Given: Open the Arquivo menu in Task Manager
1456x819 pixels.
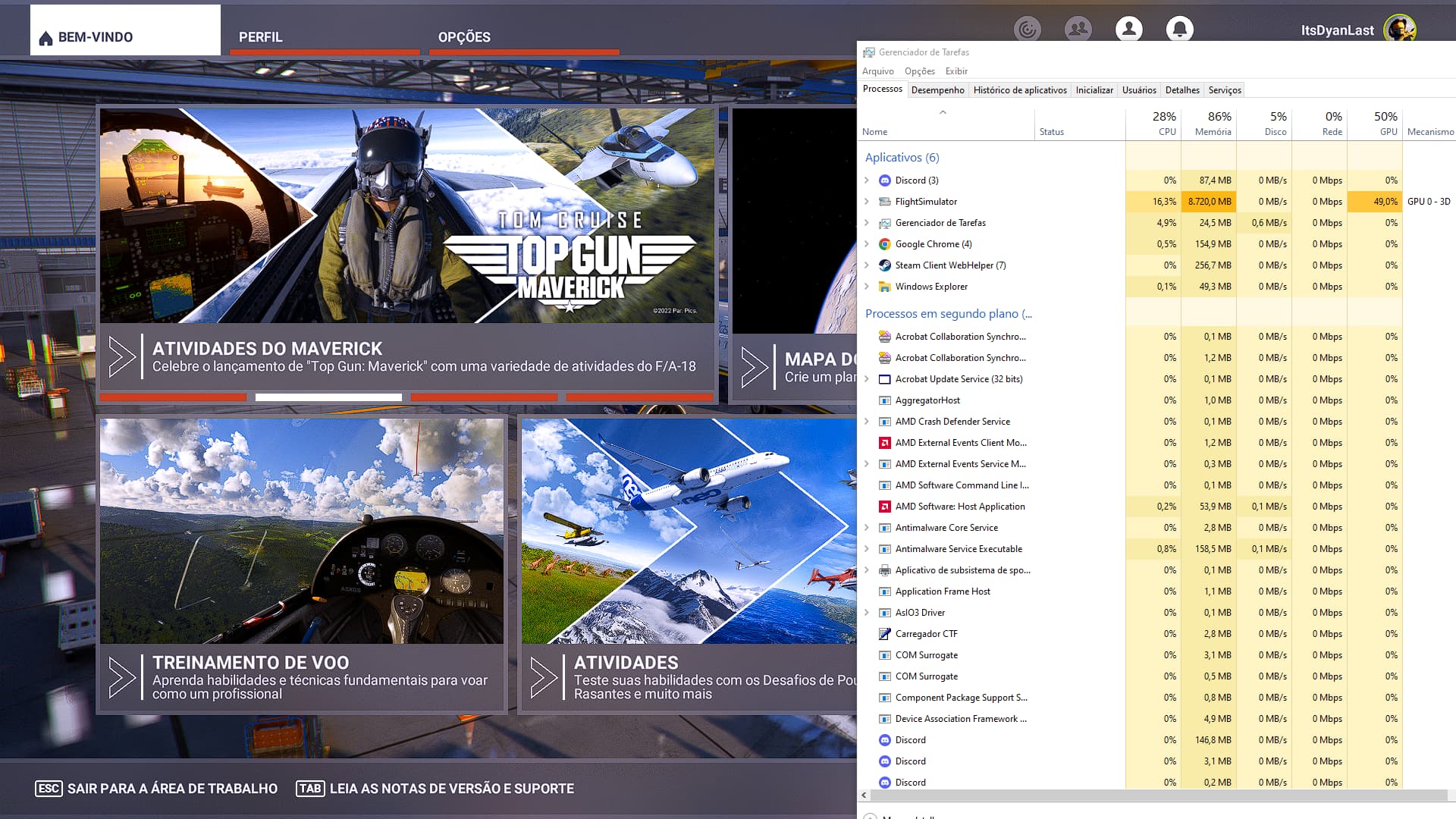Looking at the screenshot, I should pyautogui.click(x=877, y=71).
